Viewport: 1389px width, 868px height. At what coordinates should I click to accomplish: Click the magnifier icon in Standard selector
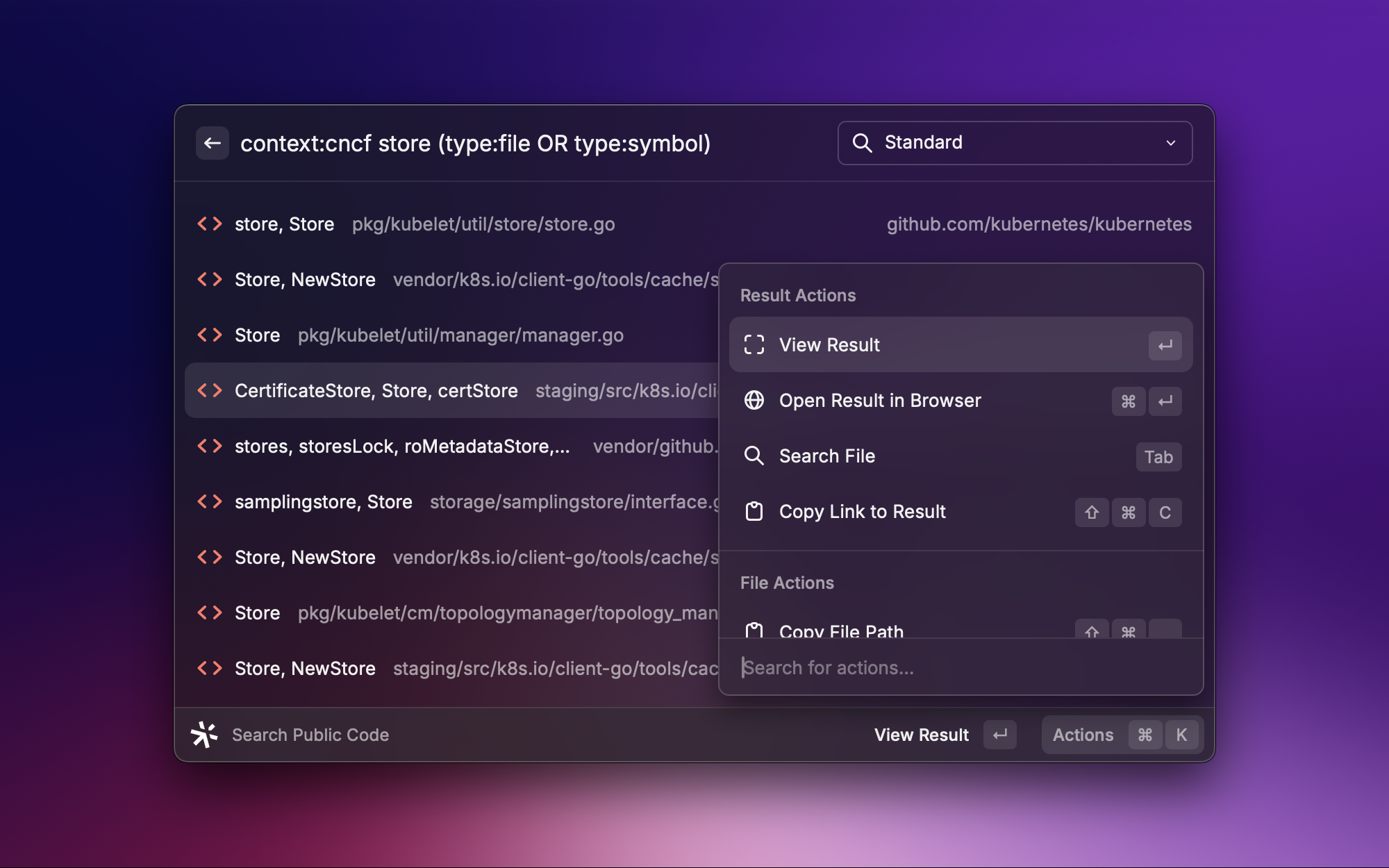coord(862,143)
